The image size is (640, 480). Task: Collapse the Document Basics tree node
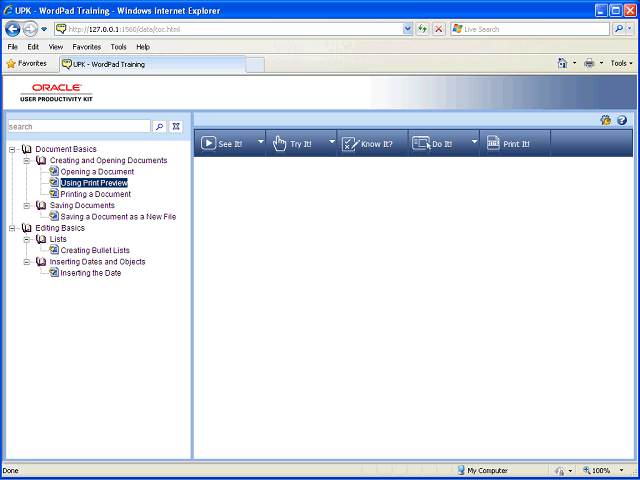(x=12, y=150)
